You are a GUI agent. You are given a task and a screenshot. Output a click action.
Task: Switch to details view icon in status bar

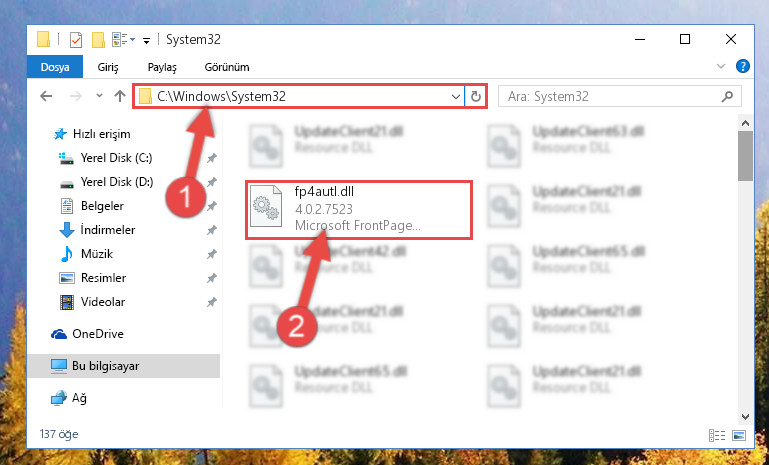coord(717,435)
